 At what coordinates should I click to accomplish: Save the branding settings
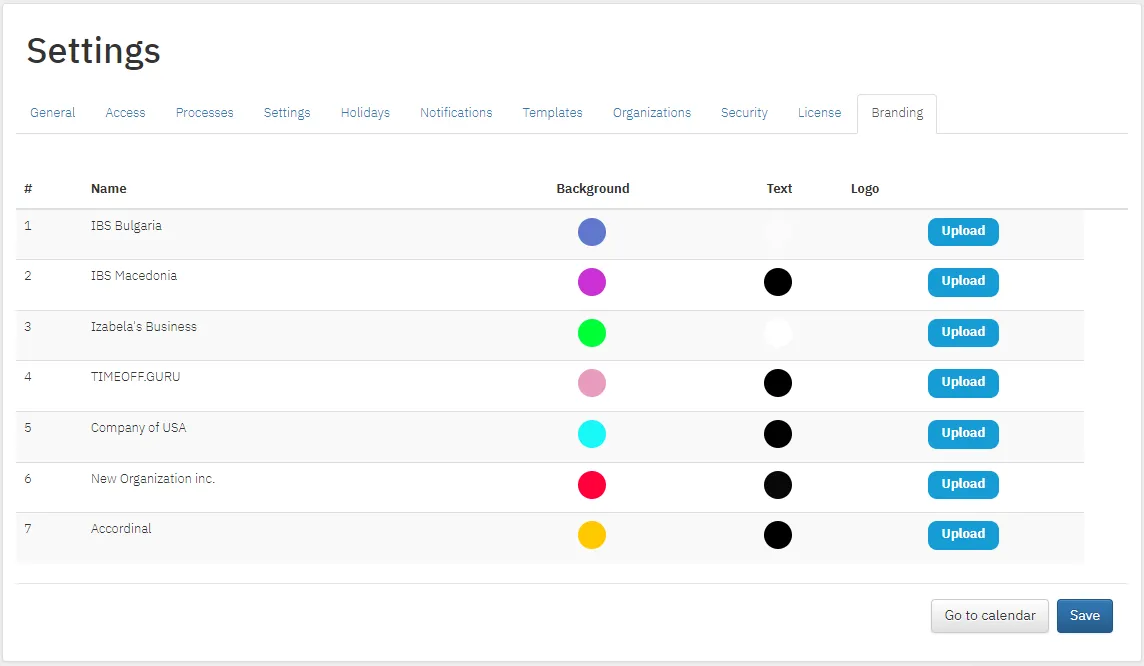click(x=1084, y=616)
